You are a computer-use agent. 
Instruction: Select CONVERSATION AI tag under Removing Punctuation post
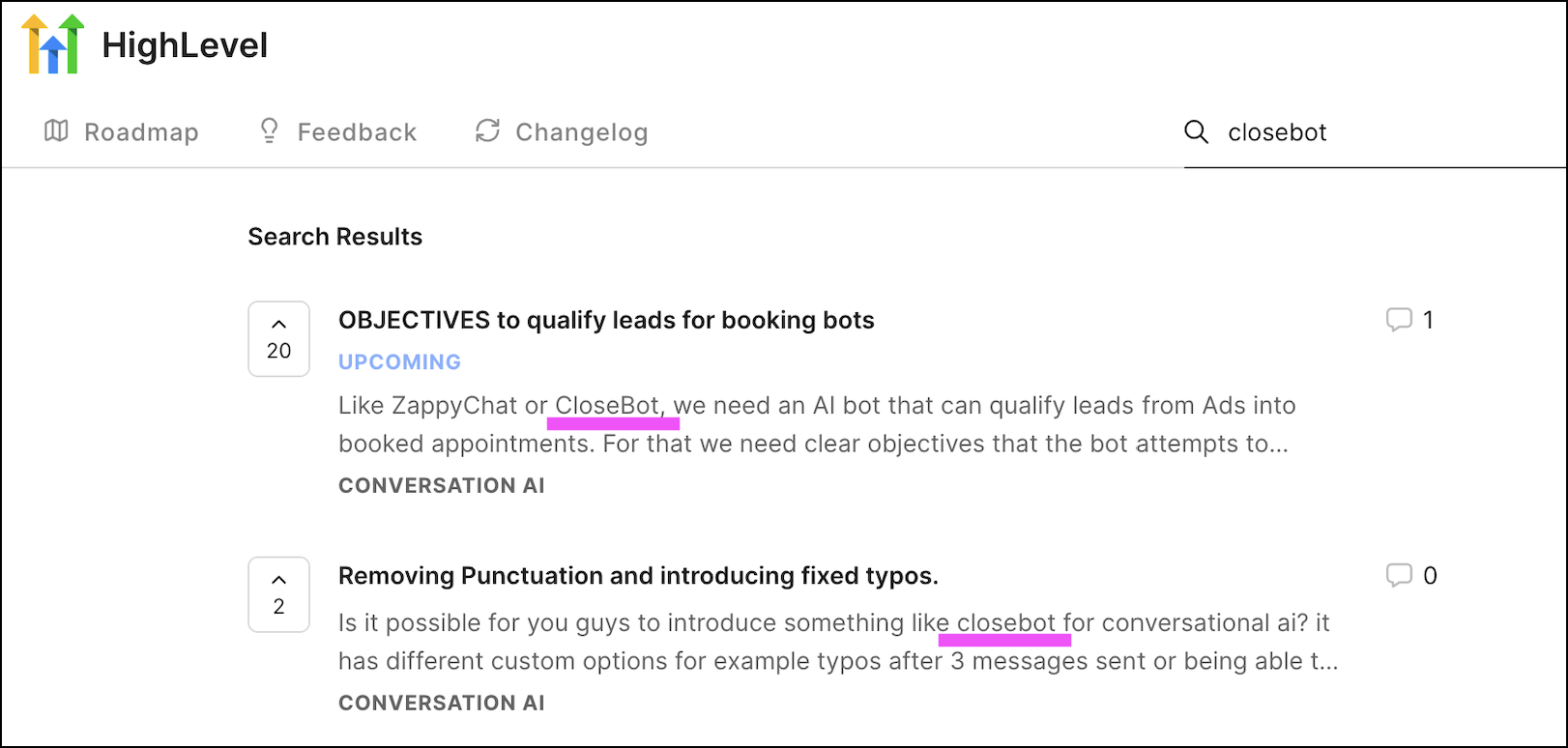[442, 703]
